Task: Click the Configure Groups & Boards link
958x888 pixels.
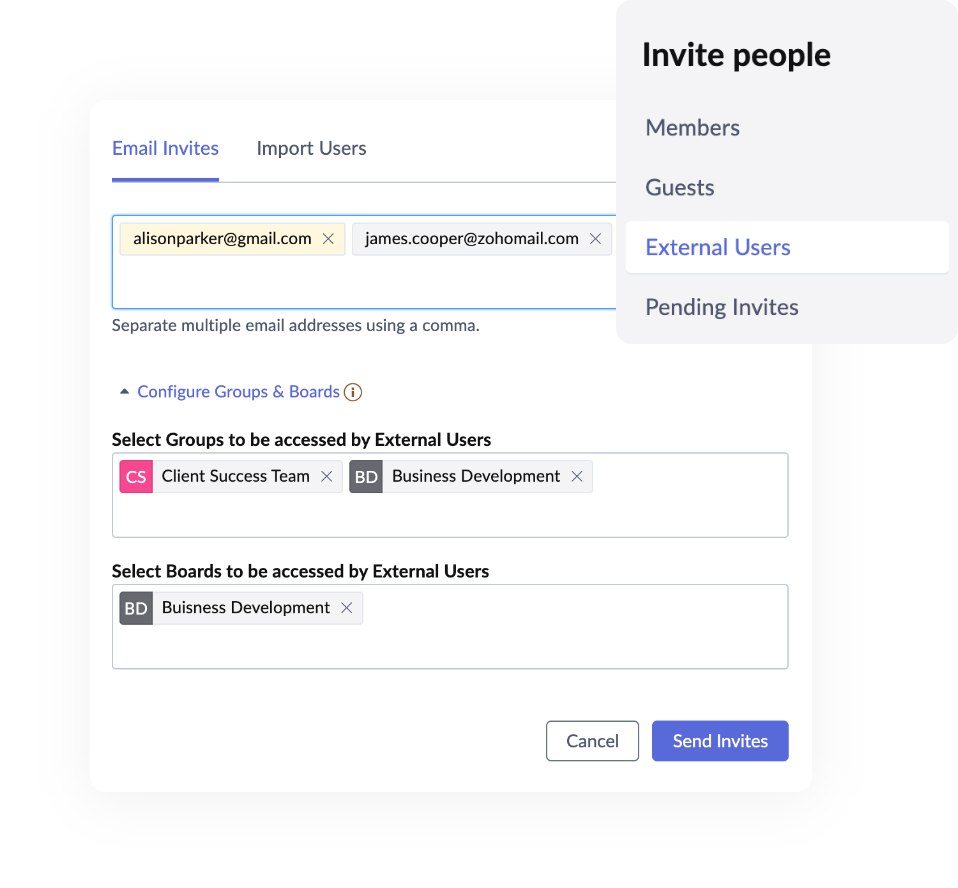Action: (238, 392)
